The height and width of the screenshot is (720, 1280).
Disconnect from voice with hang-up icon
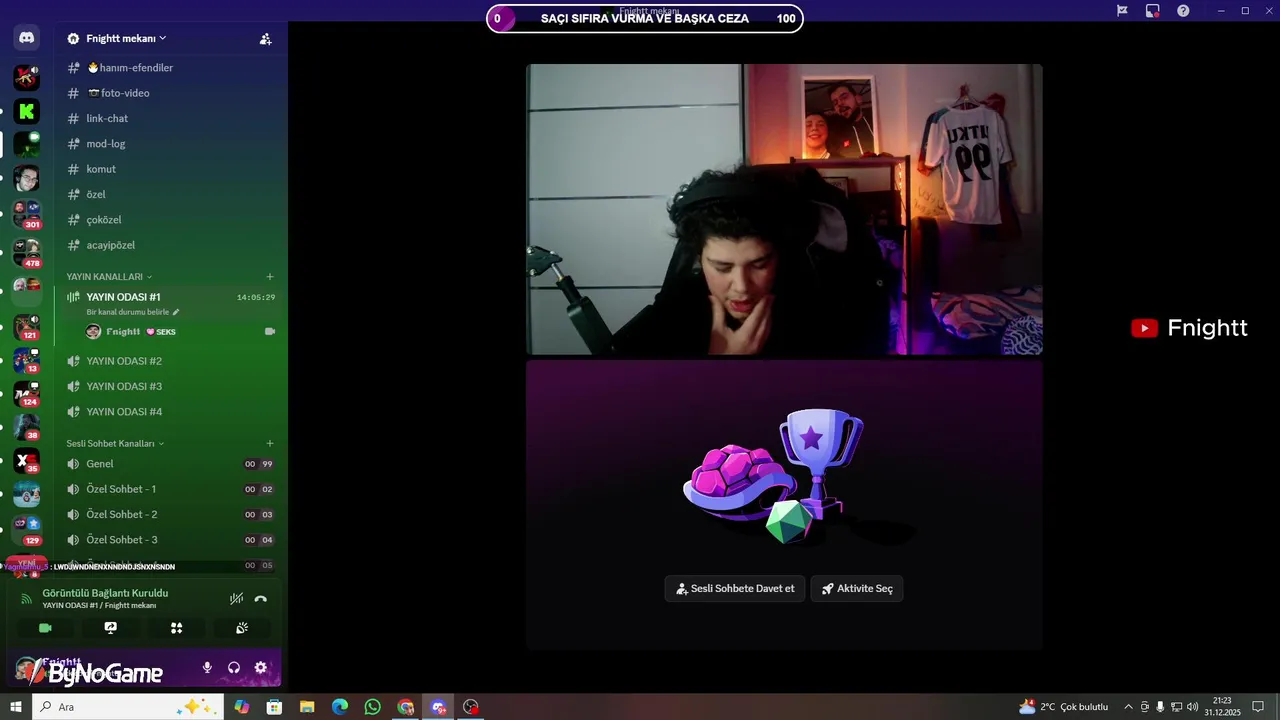(261, 599)
